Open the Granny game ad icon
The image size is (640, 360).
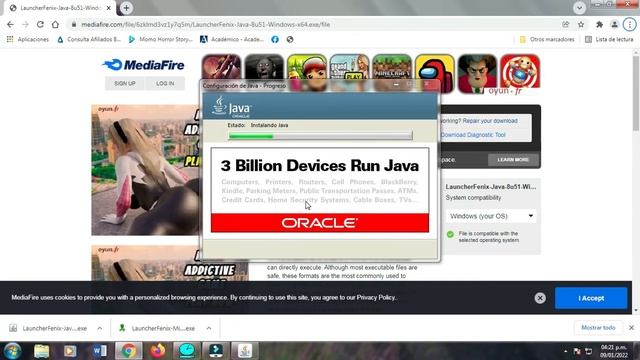click(264, 67)
